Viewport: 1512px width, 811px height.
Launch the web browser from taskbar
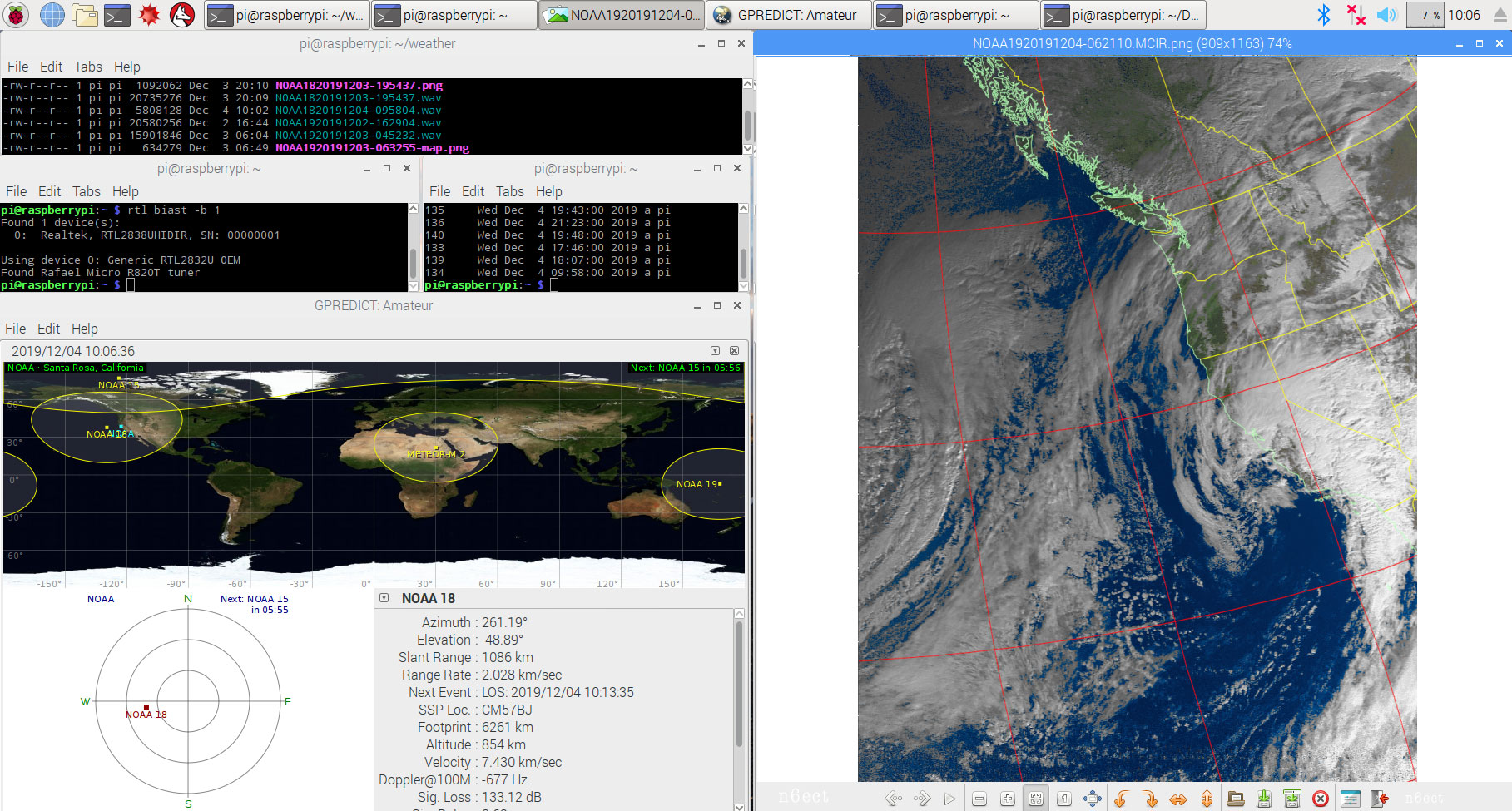[52, 15]
